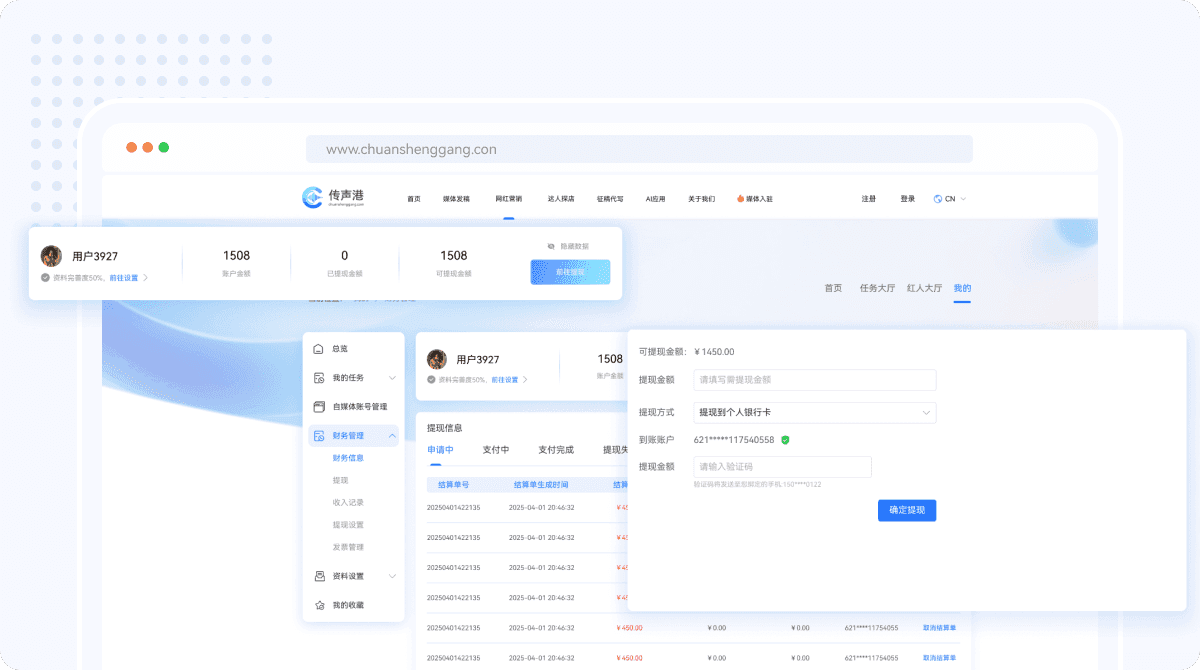
Task: Click the 传声港 logo icon
Action: click(314, 198)
